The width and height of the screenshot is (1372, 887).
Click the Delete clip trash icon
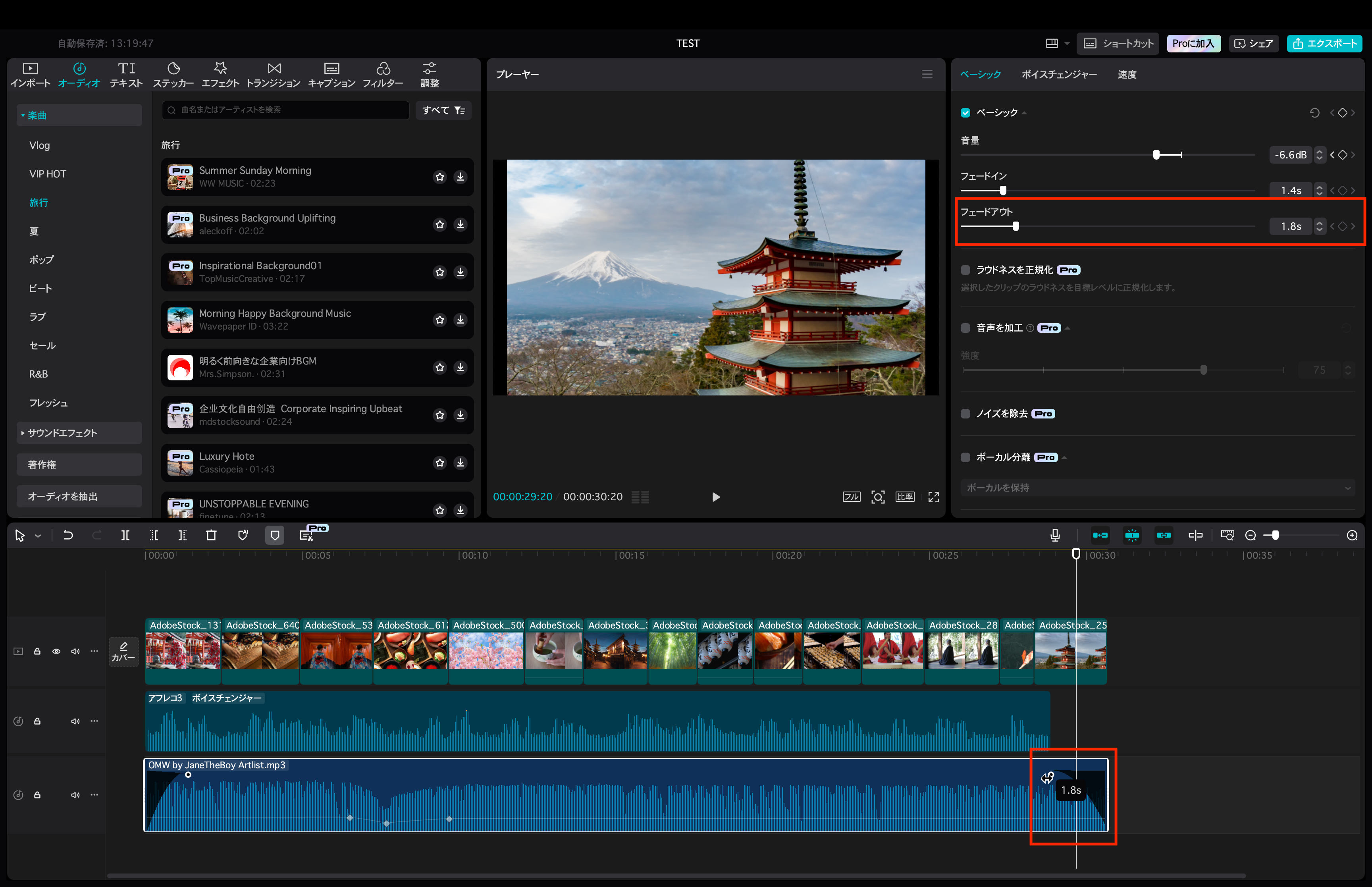click(x=211, y=535)
